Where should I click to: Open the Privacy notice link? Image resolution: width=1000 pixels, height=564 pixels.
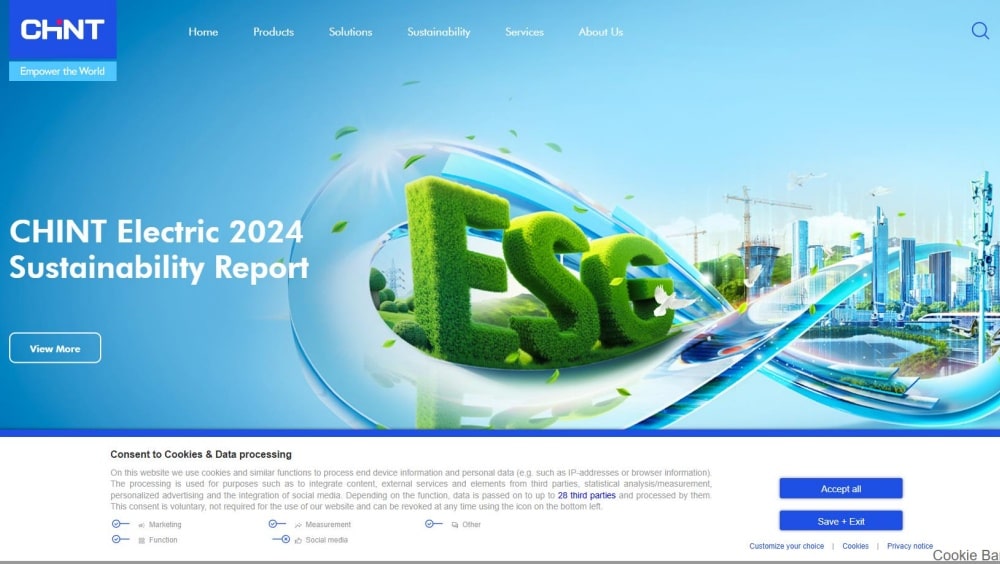tap(909, 546)
